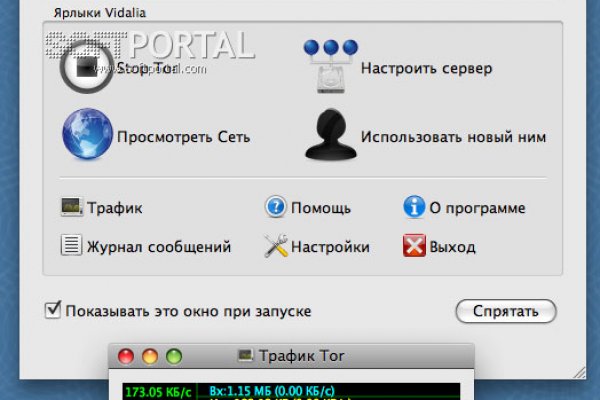The image size is (600, 400).
Task: Click the Stop Tor power icon
Action: (x=84, y=67)
